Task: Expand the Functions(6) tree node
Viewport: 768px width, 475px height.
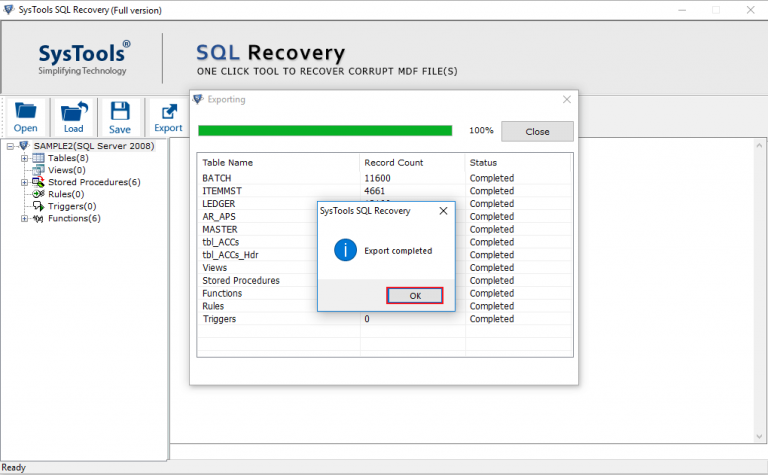Action: pos(24,218)
